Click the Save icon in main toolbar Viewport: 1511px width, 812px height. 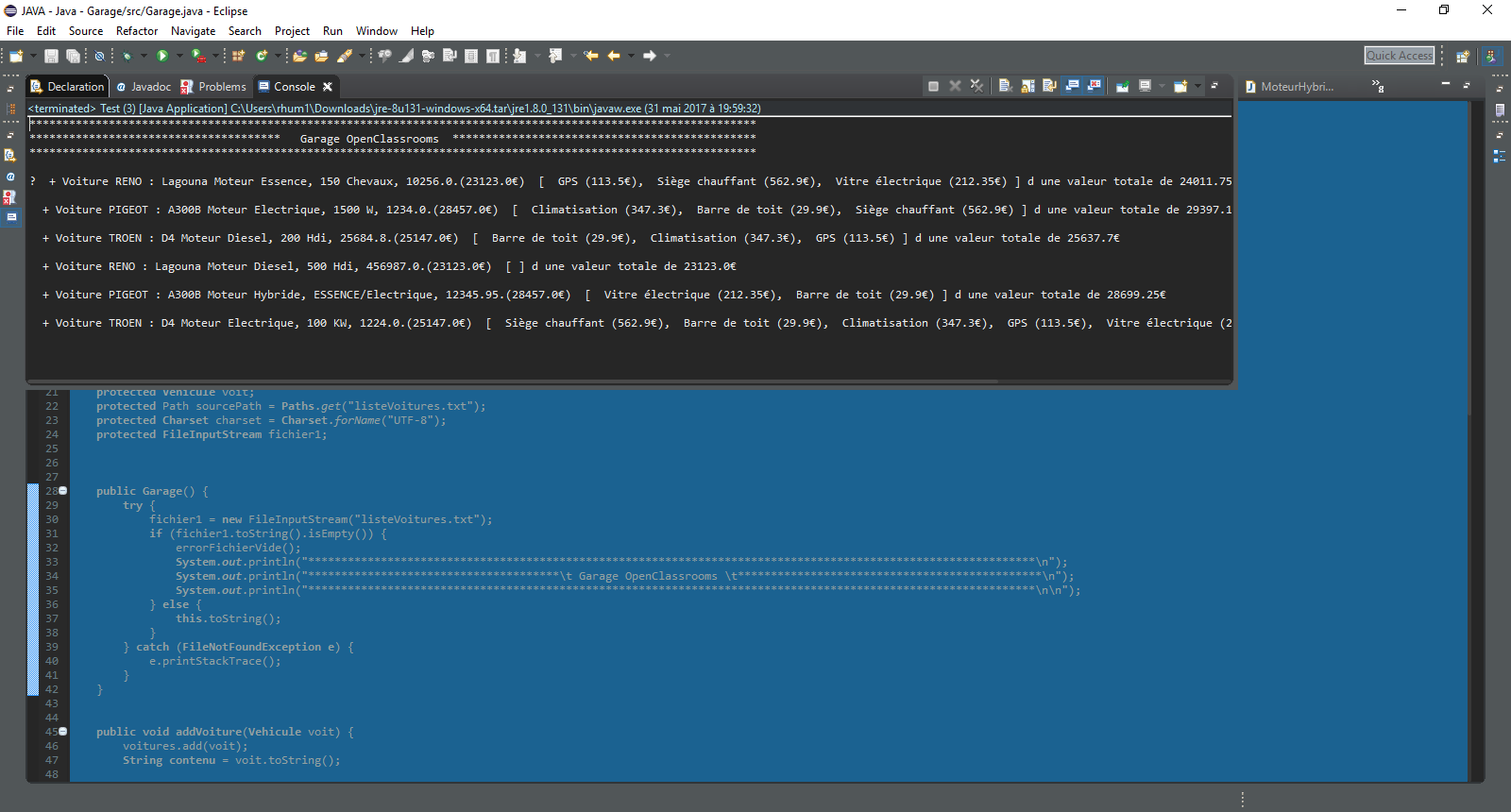51,56
